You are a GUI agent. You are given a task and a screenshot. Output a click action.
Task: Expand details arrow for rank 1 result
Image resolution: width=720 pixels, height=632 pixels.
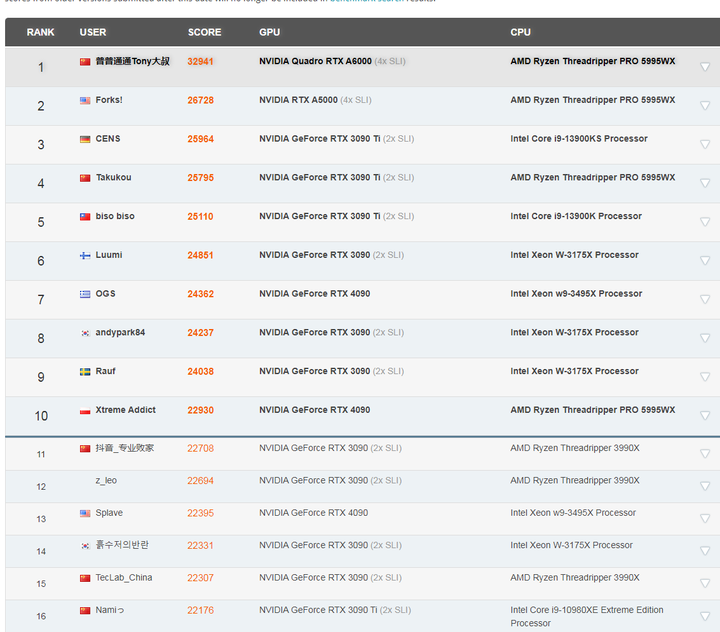[x=705, y=67]
